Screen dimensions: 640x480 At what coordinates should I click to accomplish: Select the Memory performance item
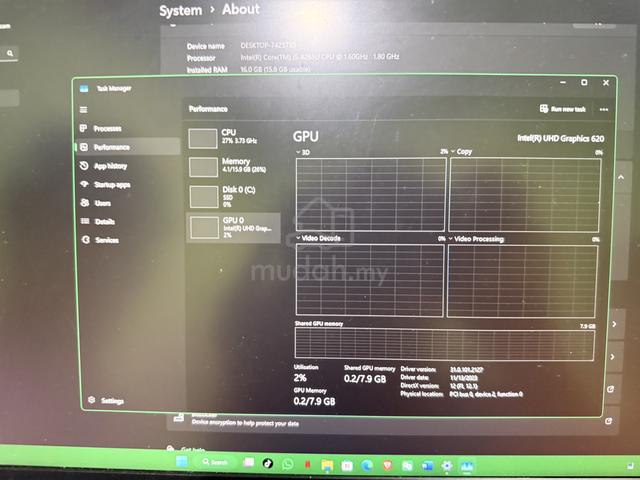pos(233,166)
